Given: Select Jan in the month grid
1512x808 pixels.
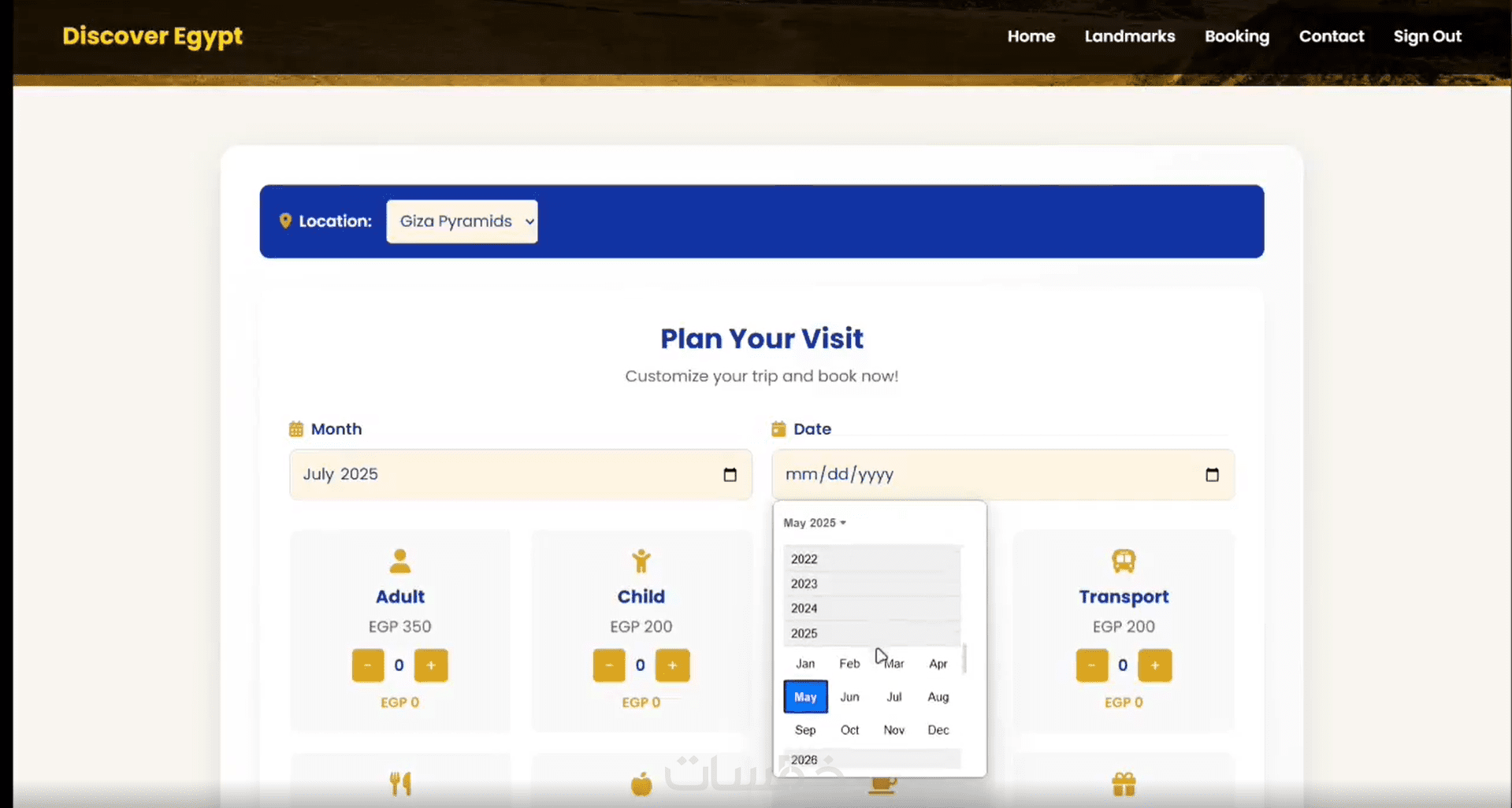Looking at the screenshot, I should (805, 664).
